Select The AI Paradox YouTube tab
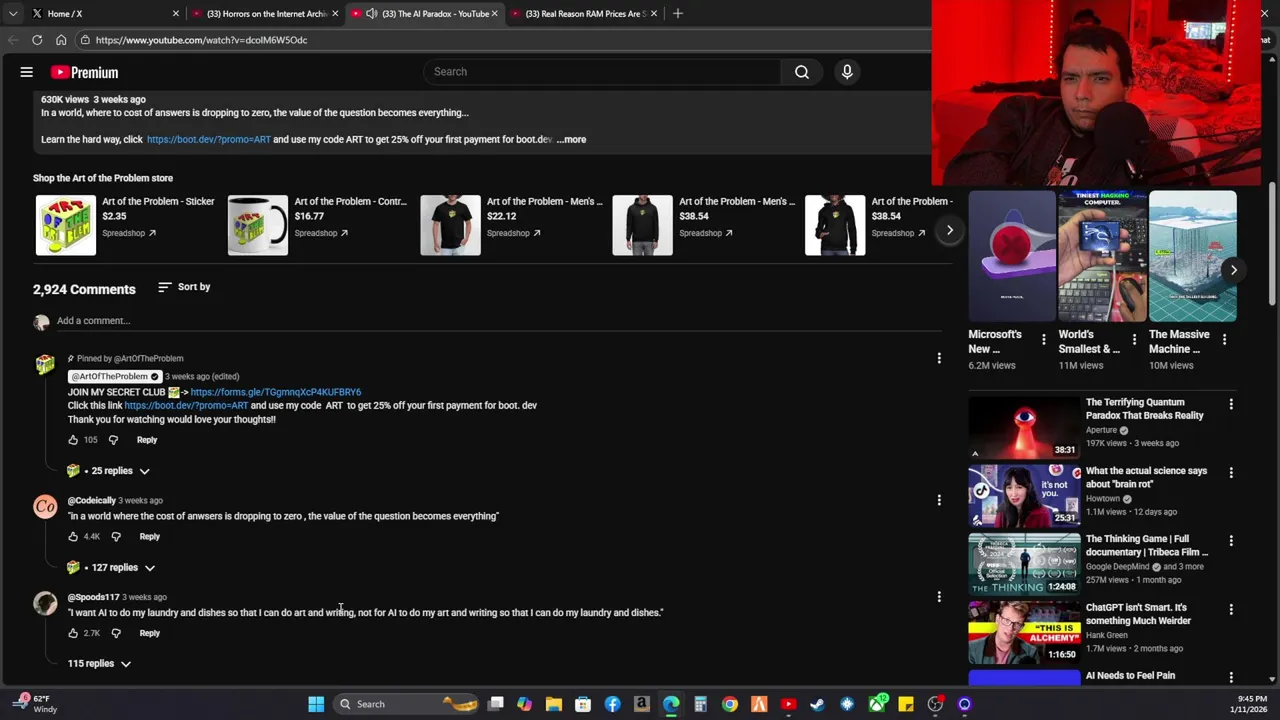 [x=423, y=14]
